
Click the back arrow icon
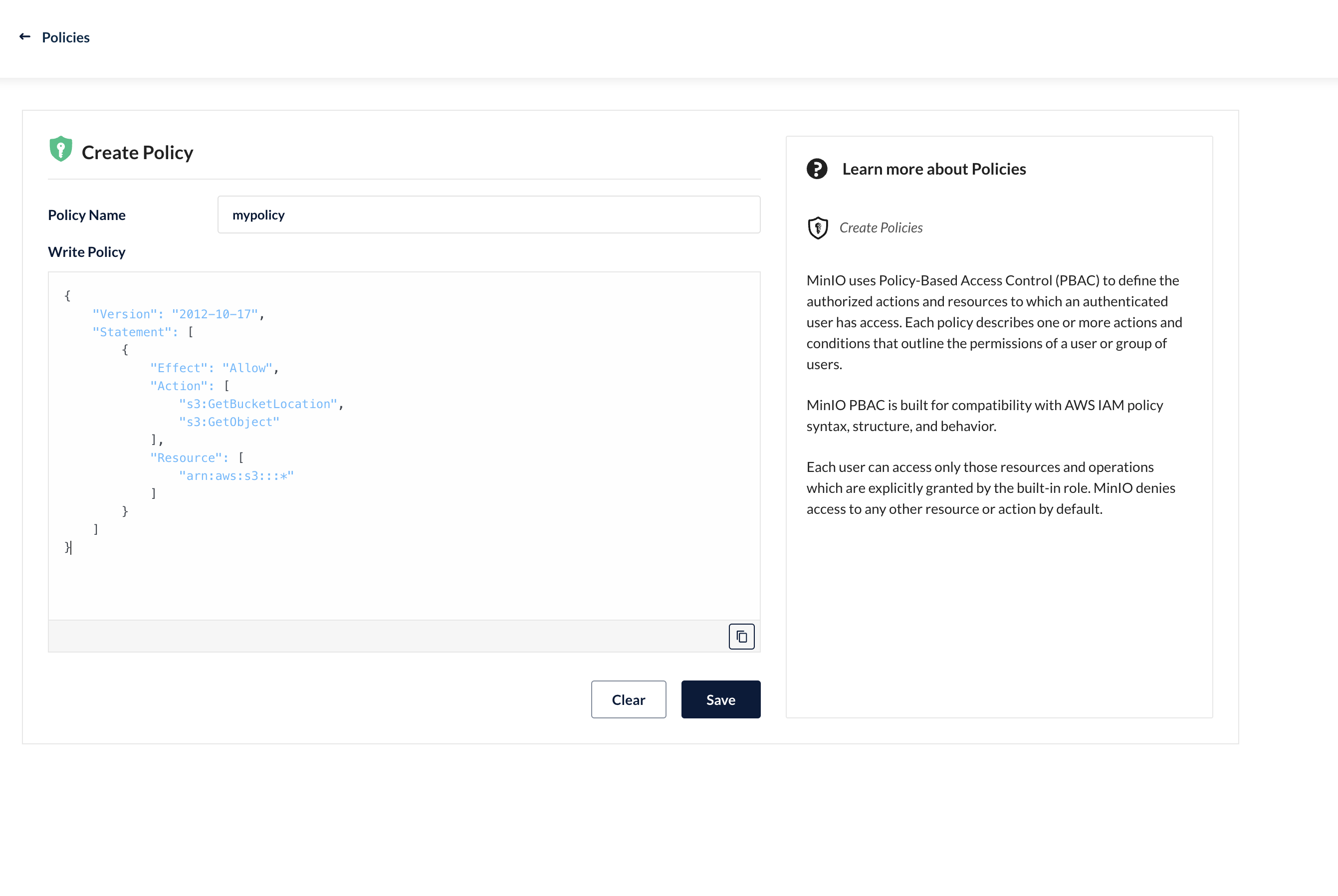coord(24,37)
